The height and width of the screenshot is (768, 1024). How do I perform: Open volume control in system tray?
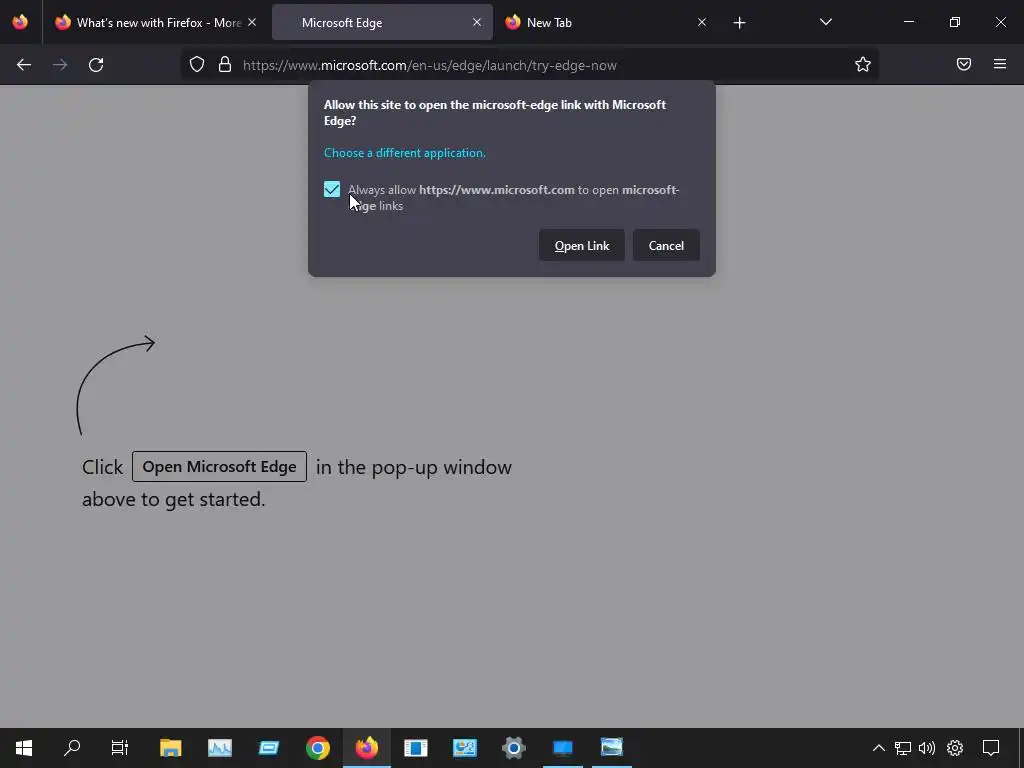927,748
